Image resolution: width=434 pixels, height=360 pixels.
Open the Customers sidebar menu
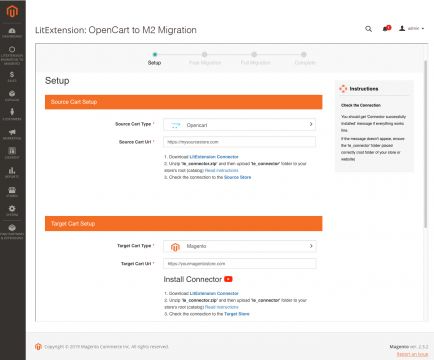12,114
